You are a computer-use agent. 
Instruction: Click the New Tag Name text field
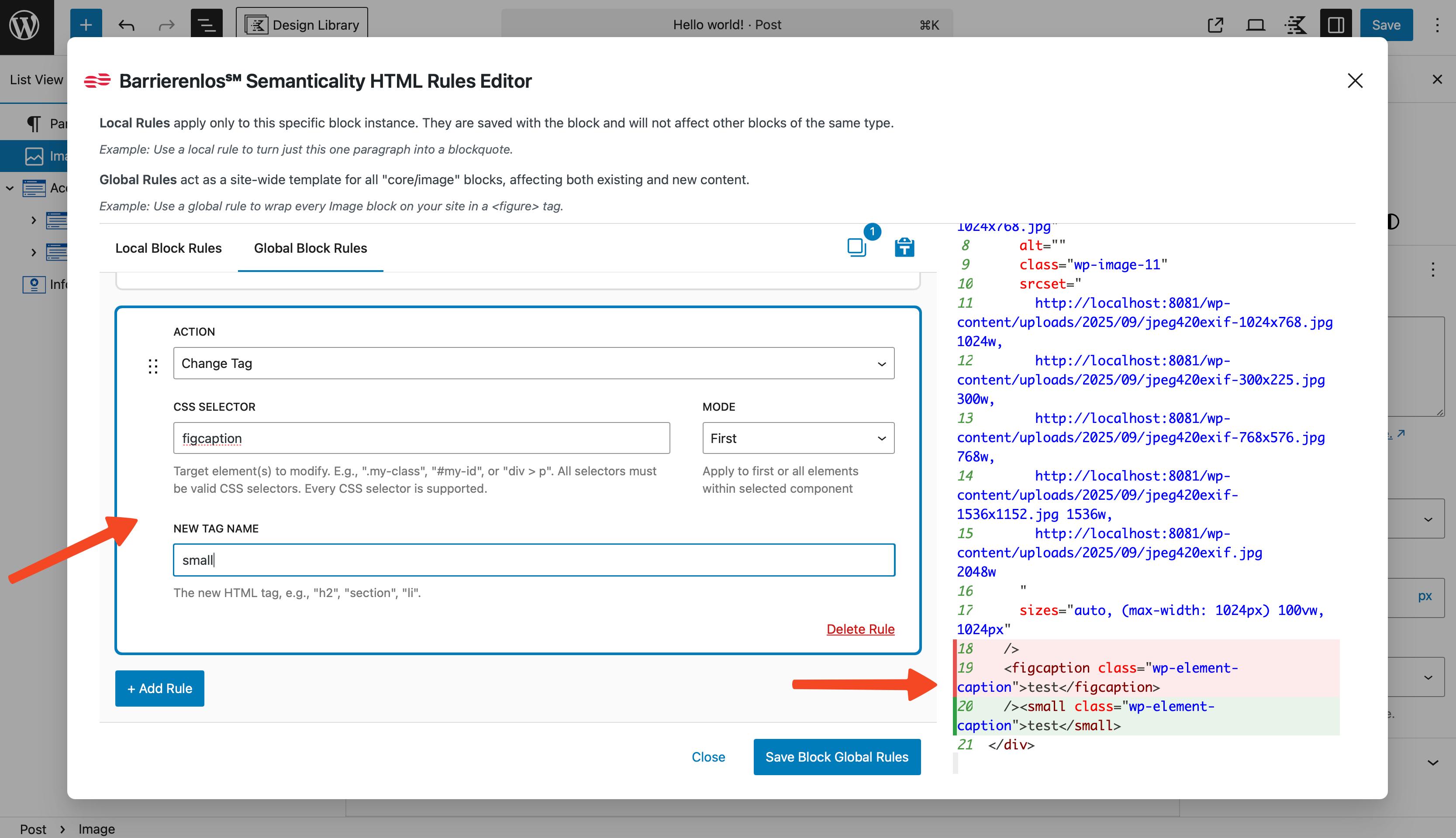(533, 560)
